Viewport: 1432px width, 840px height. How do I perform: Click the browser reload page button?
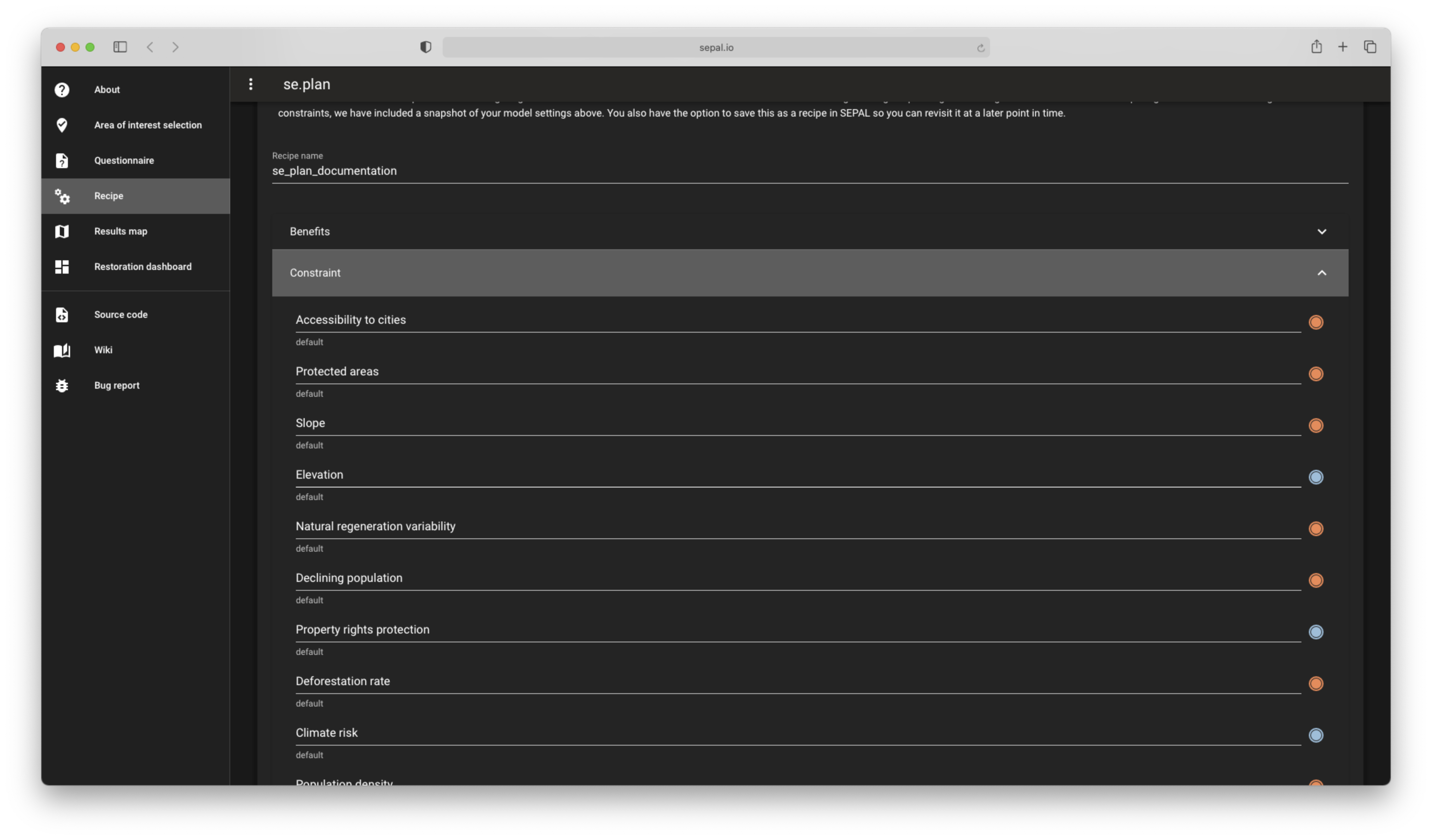980,48
